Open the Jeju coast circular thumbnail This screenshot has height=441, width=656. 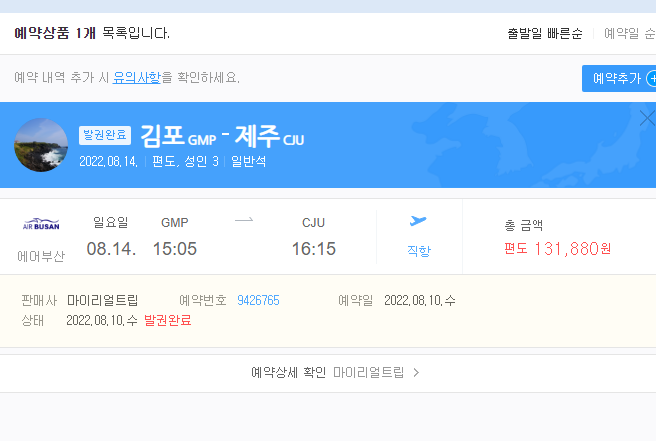[41, 146]
